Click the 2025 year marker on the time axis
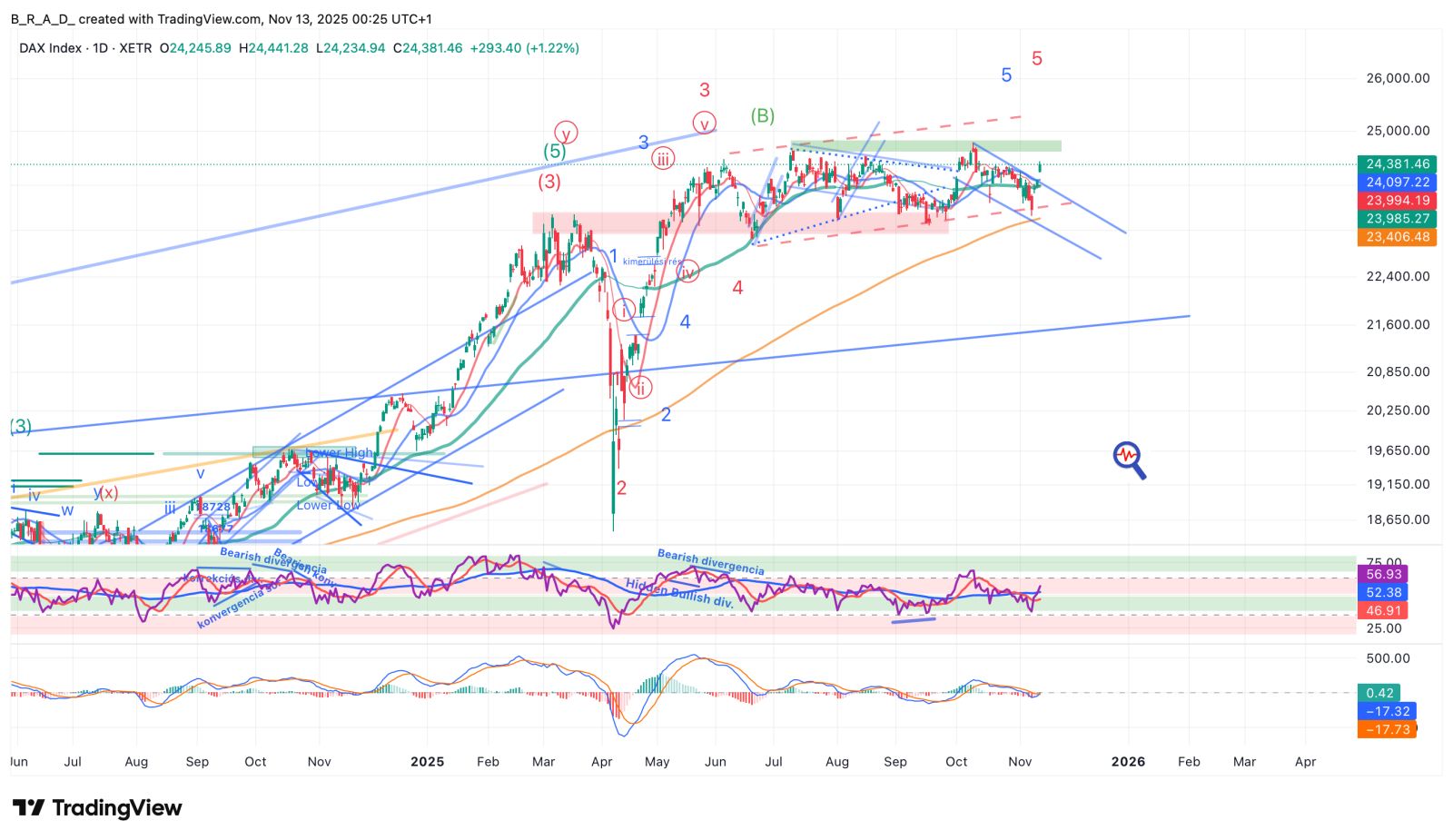Viewport: 1453px width, 840px height. click(427, 761)
